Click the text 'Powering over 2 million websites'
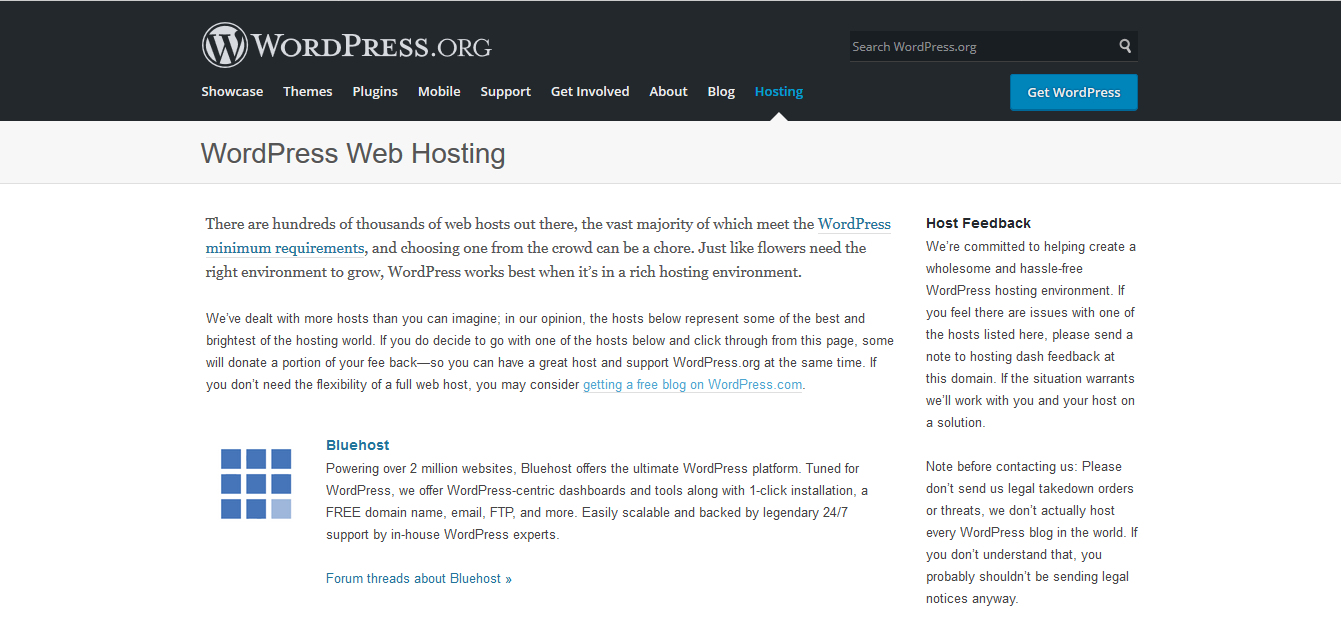Image resolution: width=1341 pixels, height=625 pixels. [x=421, y=468]
